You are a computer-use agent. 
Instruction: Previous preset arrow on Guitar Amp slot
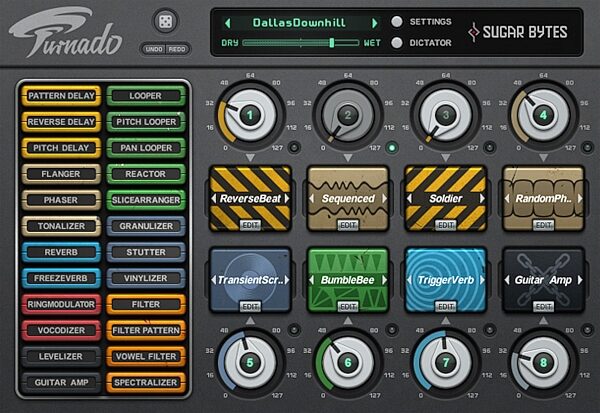(507, 280)
